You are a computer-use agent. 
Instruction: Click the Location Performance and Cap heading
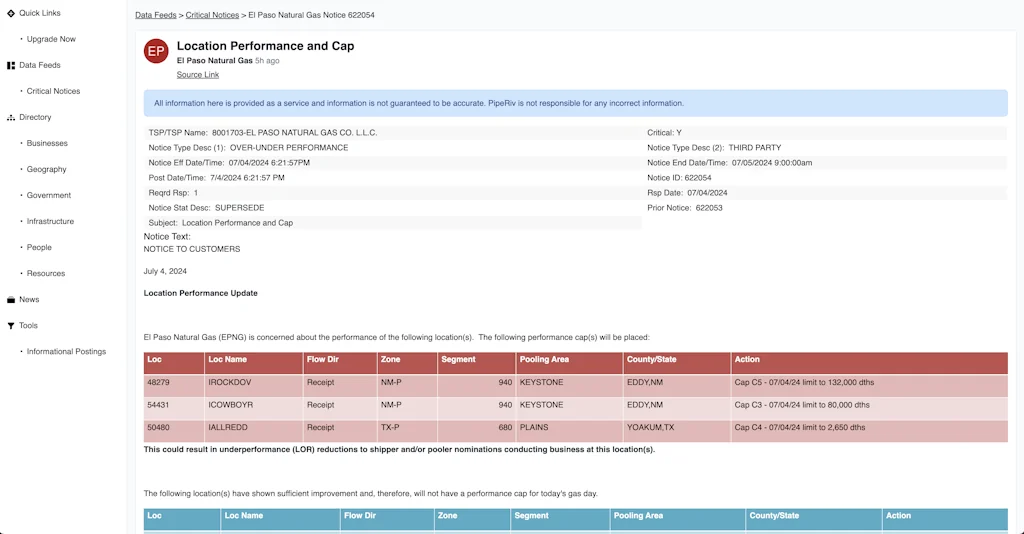(266, 46)
